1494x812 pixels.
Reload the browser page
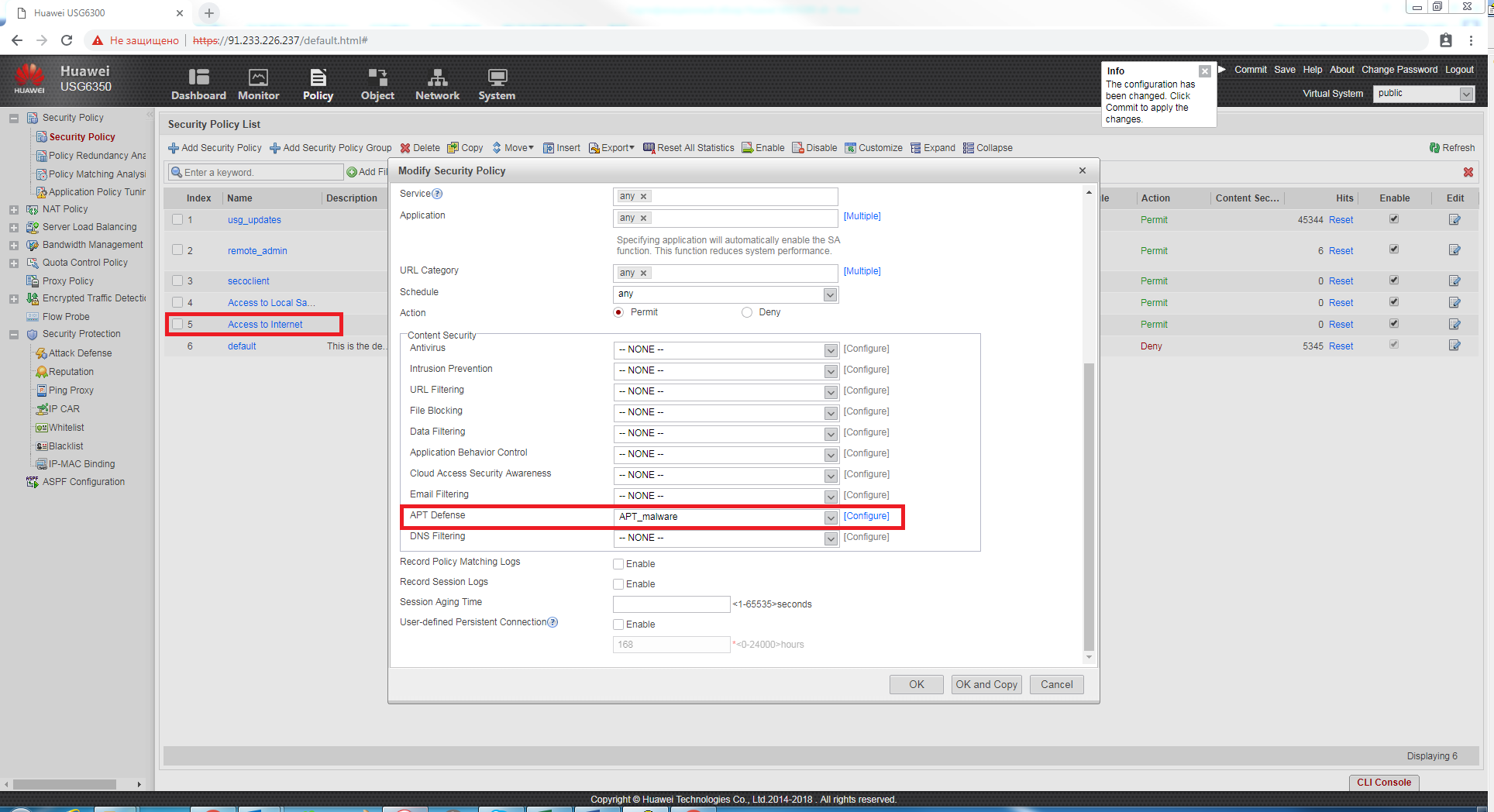coord(67,40)
